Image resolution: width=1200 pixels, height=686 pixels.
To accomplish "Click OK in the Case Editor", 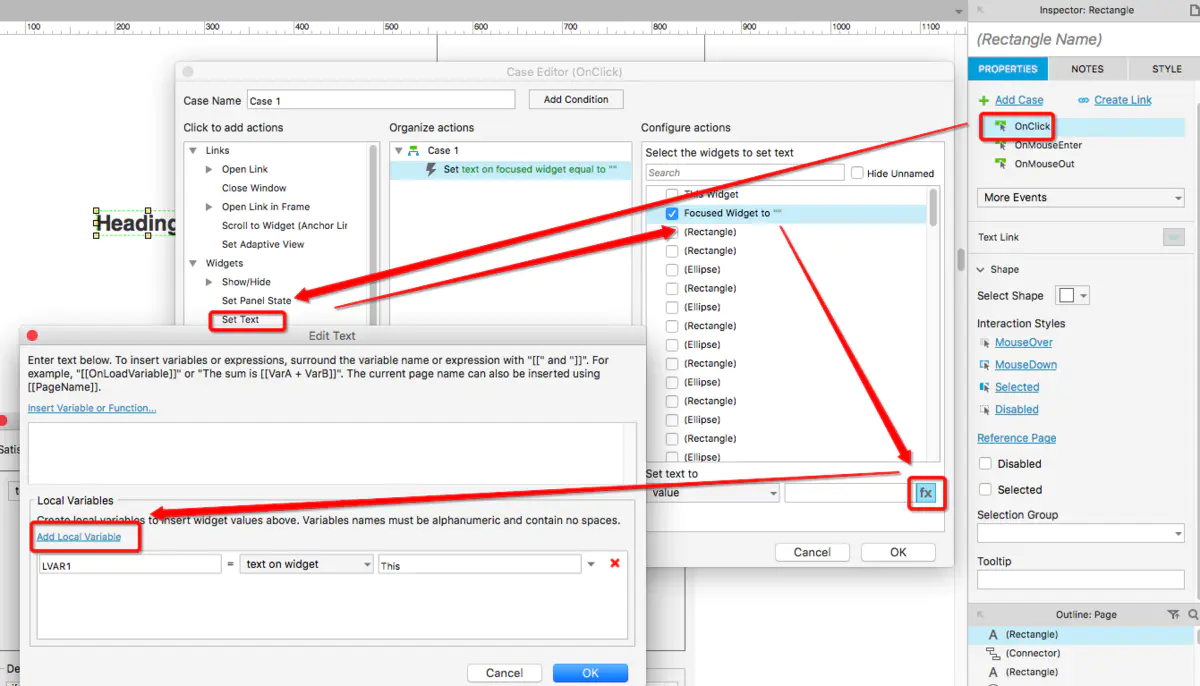I will tap(898, 552).
